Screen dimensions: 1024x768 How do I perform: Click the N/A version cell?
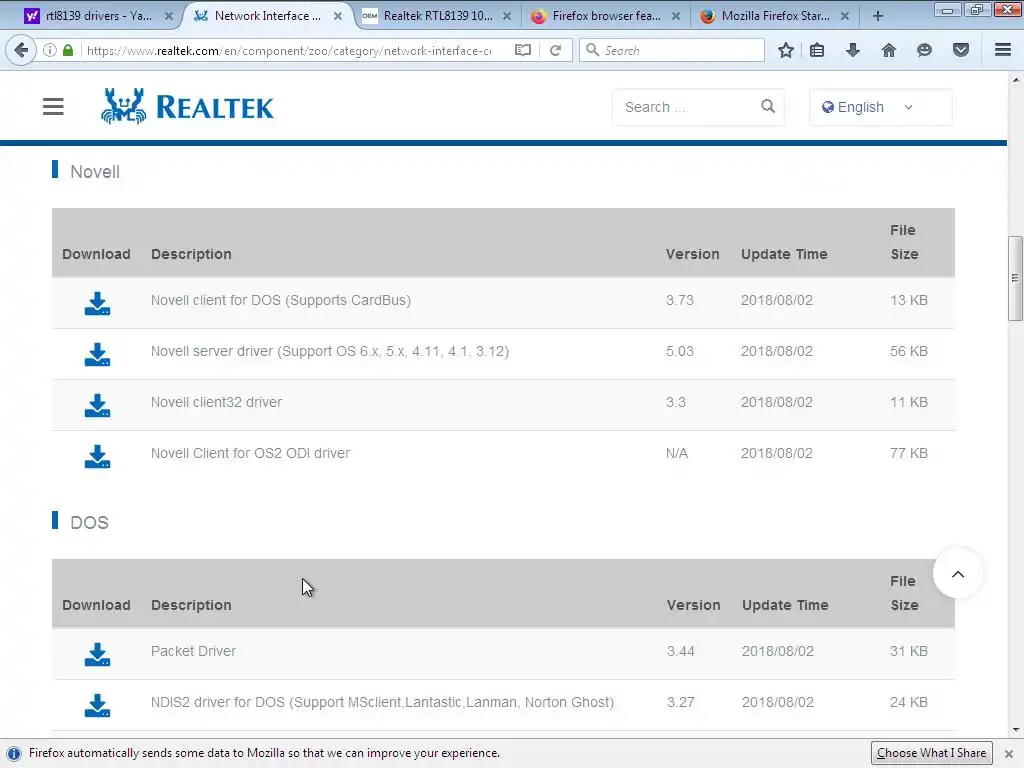[677, 453]
